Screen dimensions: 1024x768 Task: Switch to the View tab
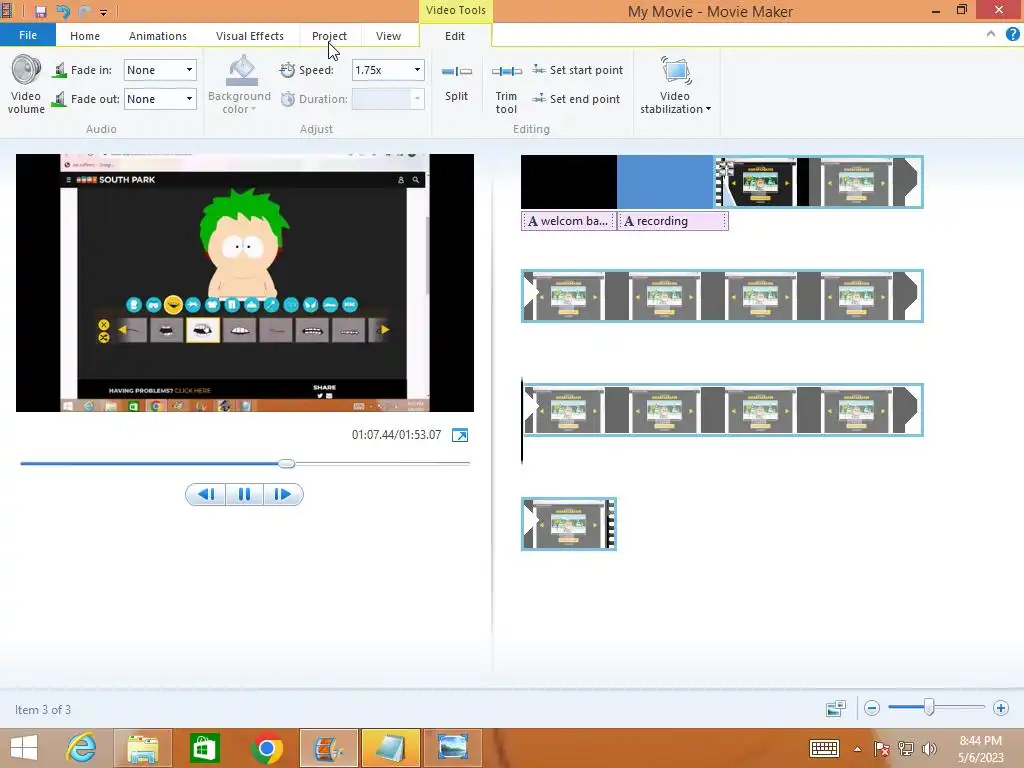388,36
